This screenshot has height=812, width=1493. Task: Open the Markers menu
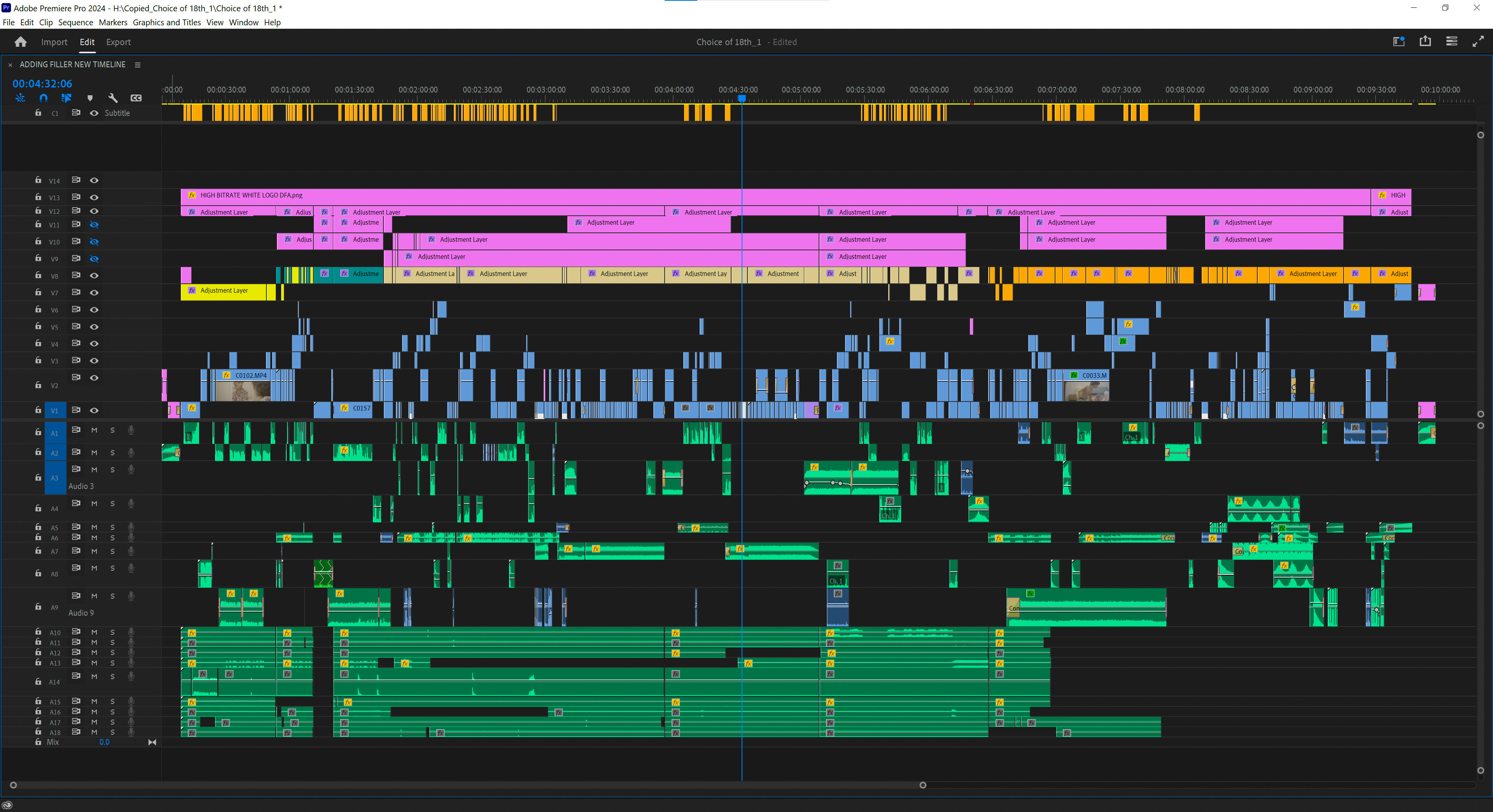click(x=113, y=22)
